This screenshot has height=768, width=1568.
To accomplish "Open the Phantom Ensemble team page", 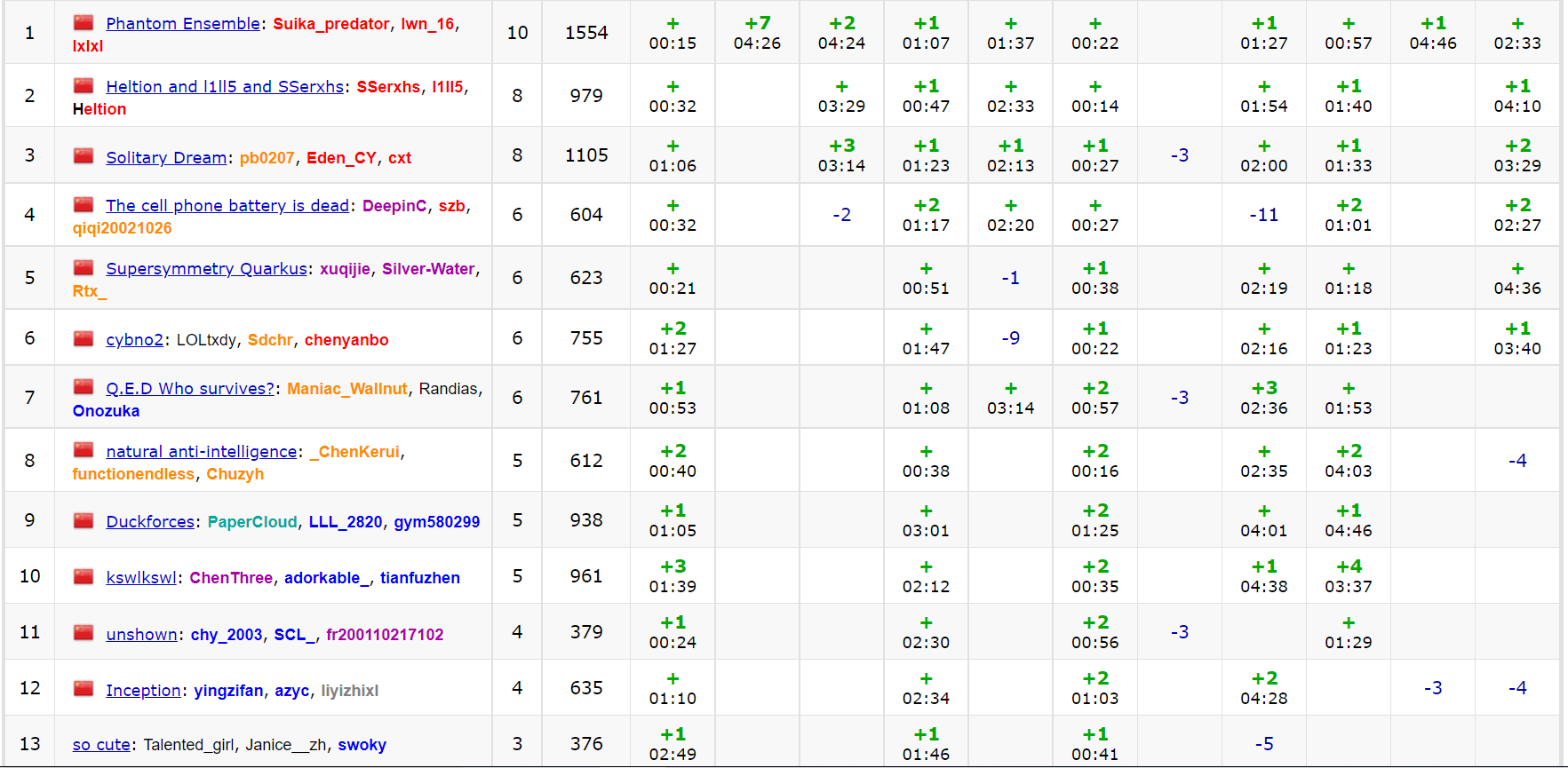I will click(x=183, y=24).
